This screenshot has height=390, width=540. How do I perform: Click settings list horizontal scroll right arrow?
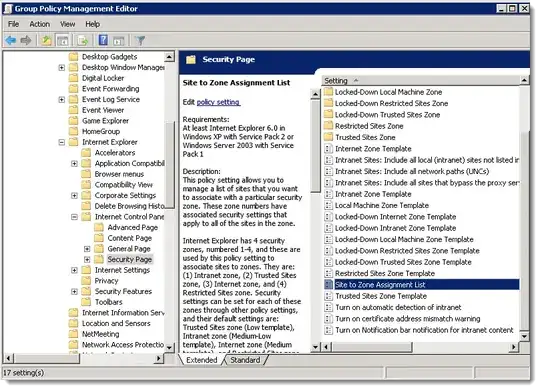click(514, 347)
